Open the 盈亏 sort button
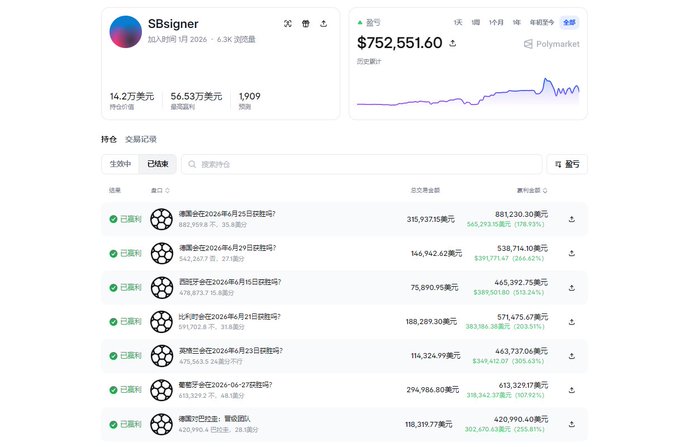 pyautogui.click(x=567, y=164)
